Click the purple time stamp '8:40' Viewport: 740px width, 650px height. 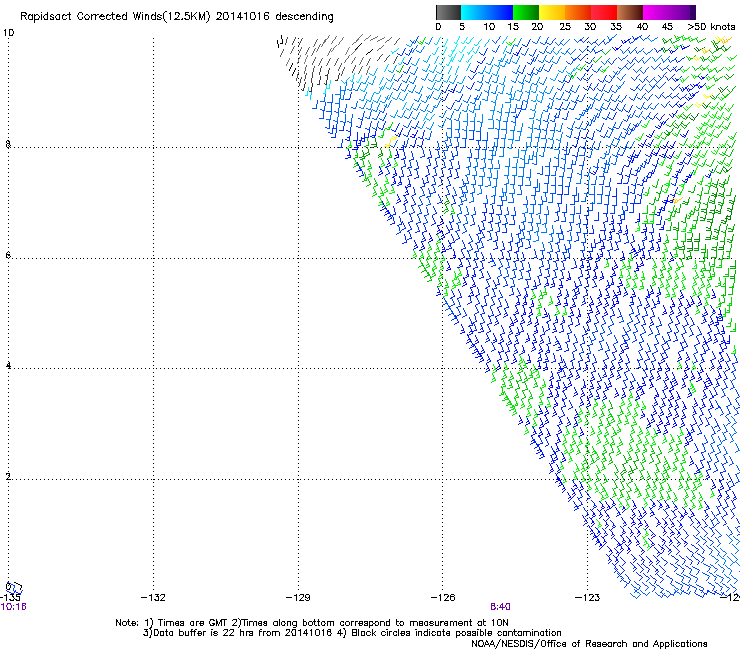point(500,607)
